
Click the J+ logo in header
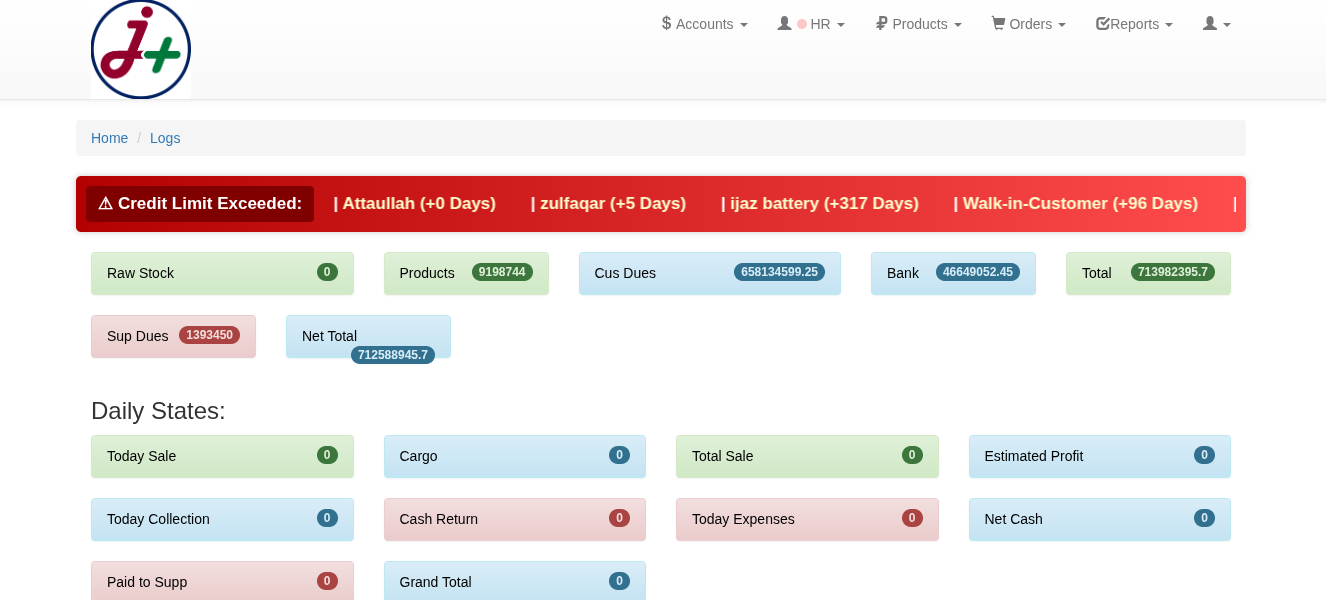[140, 49]
